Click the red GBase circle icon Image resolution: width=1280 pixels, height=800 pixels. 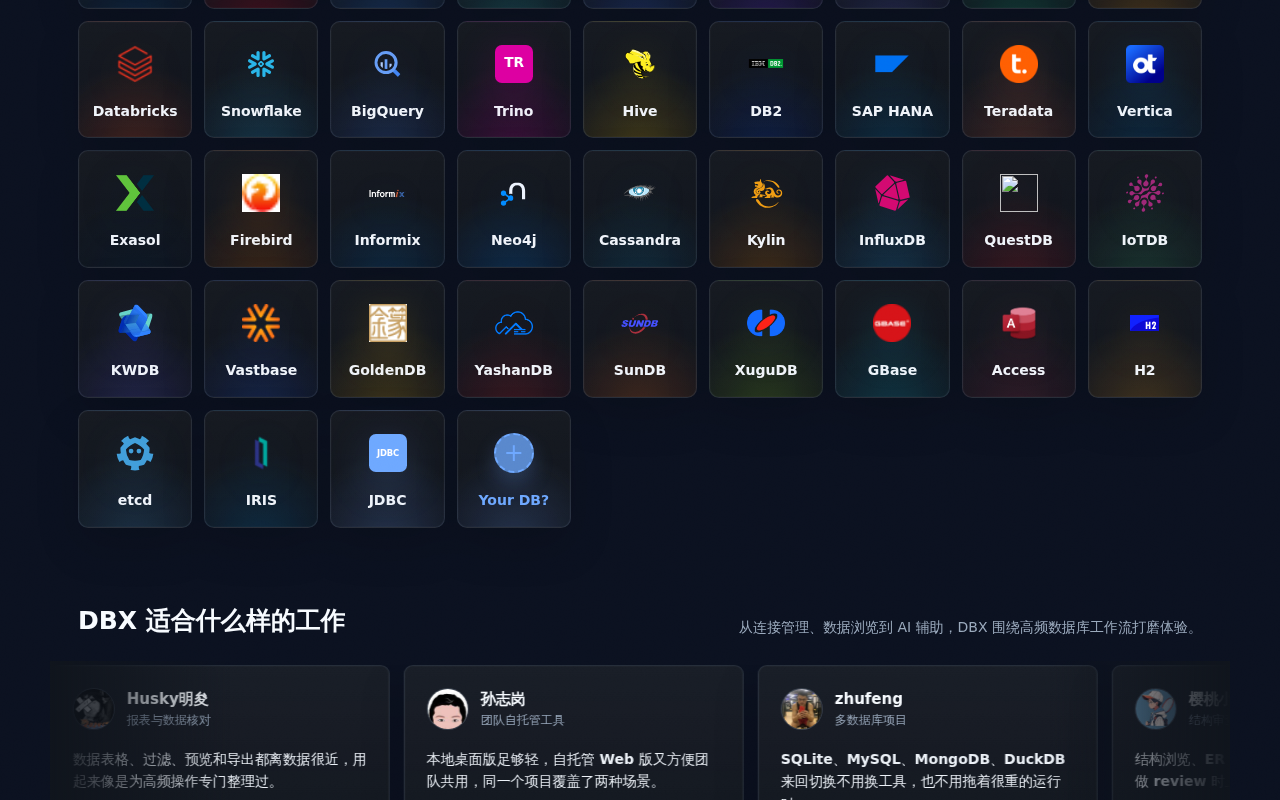pos(892,323)
